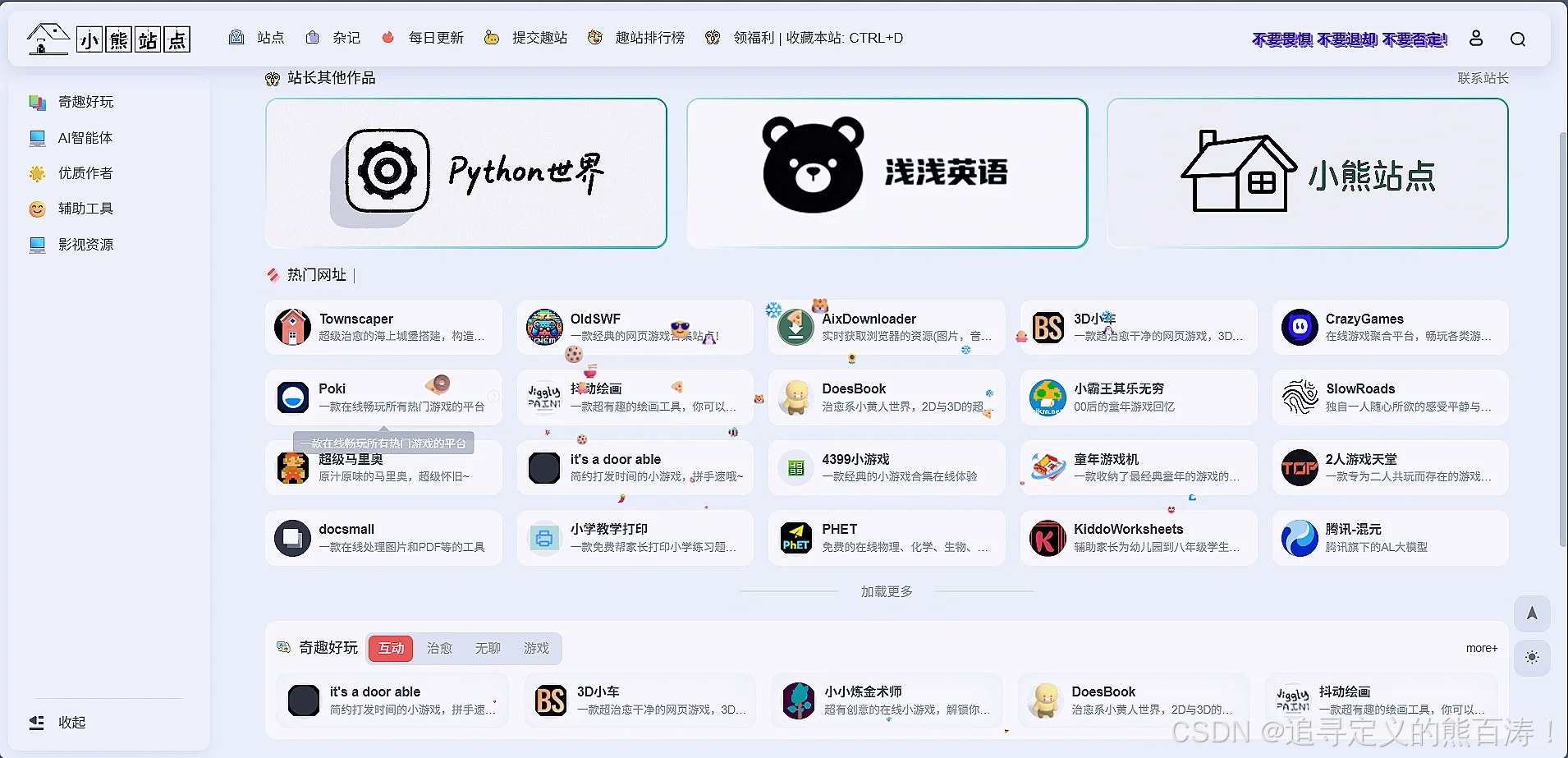Click the 联系站长 link

tap(1483, 78)
